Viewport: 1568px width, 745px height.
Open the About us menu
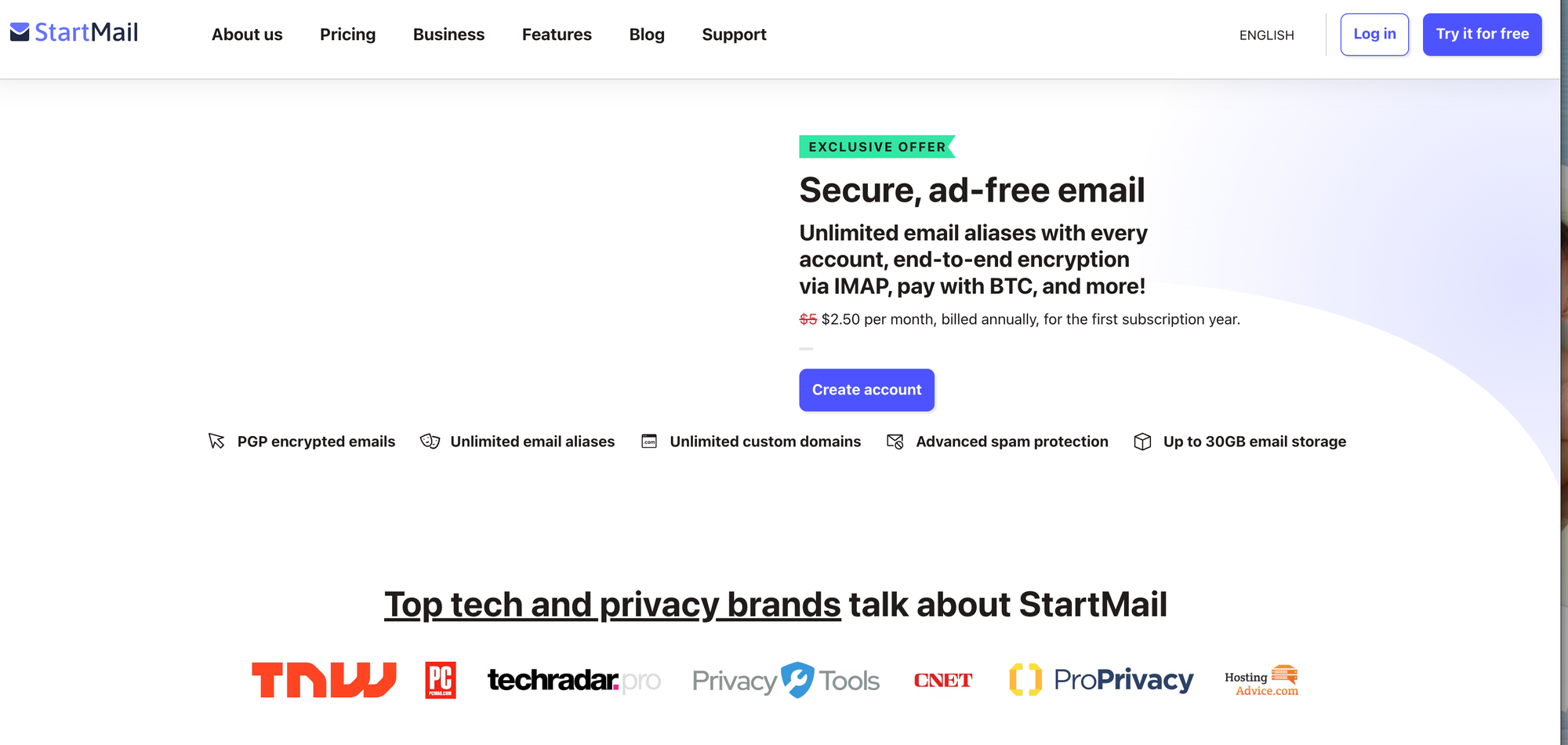click(247, 35)
